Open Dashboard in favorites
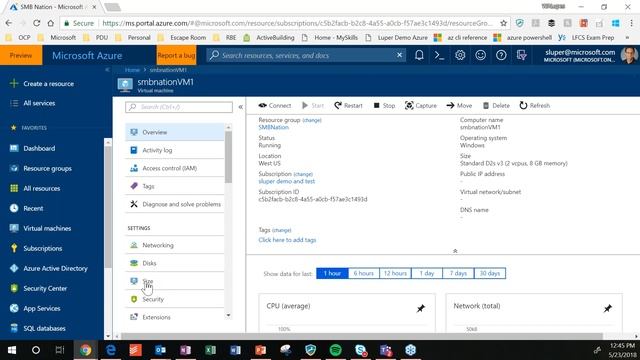This screenshot has width=640, height=360. (39, 148)
